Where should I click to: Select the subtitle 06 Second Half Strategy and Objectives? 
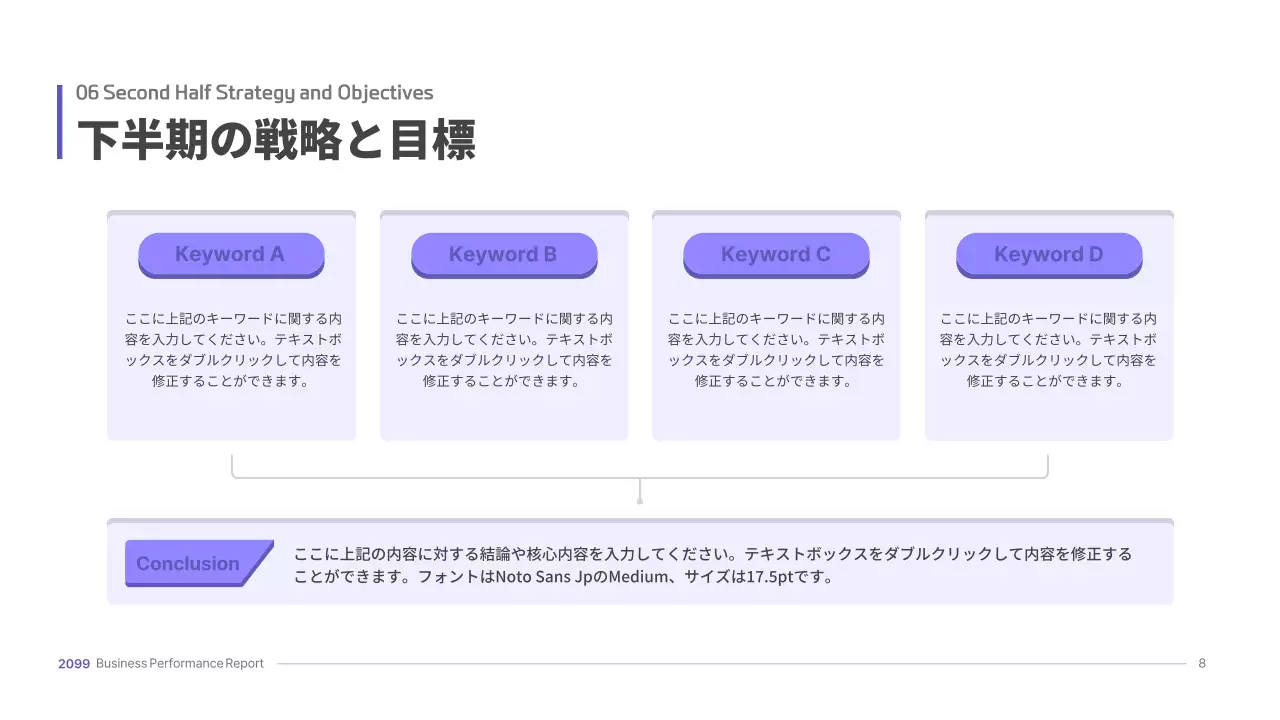254,92
